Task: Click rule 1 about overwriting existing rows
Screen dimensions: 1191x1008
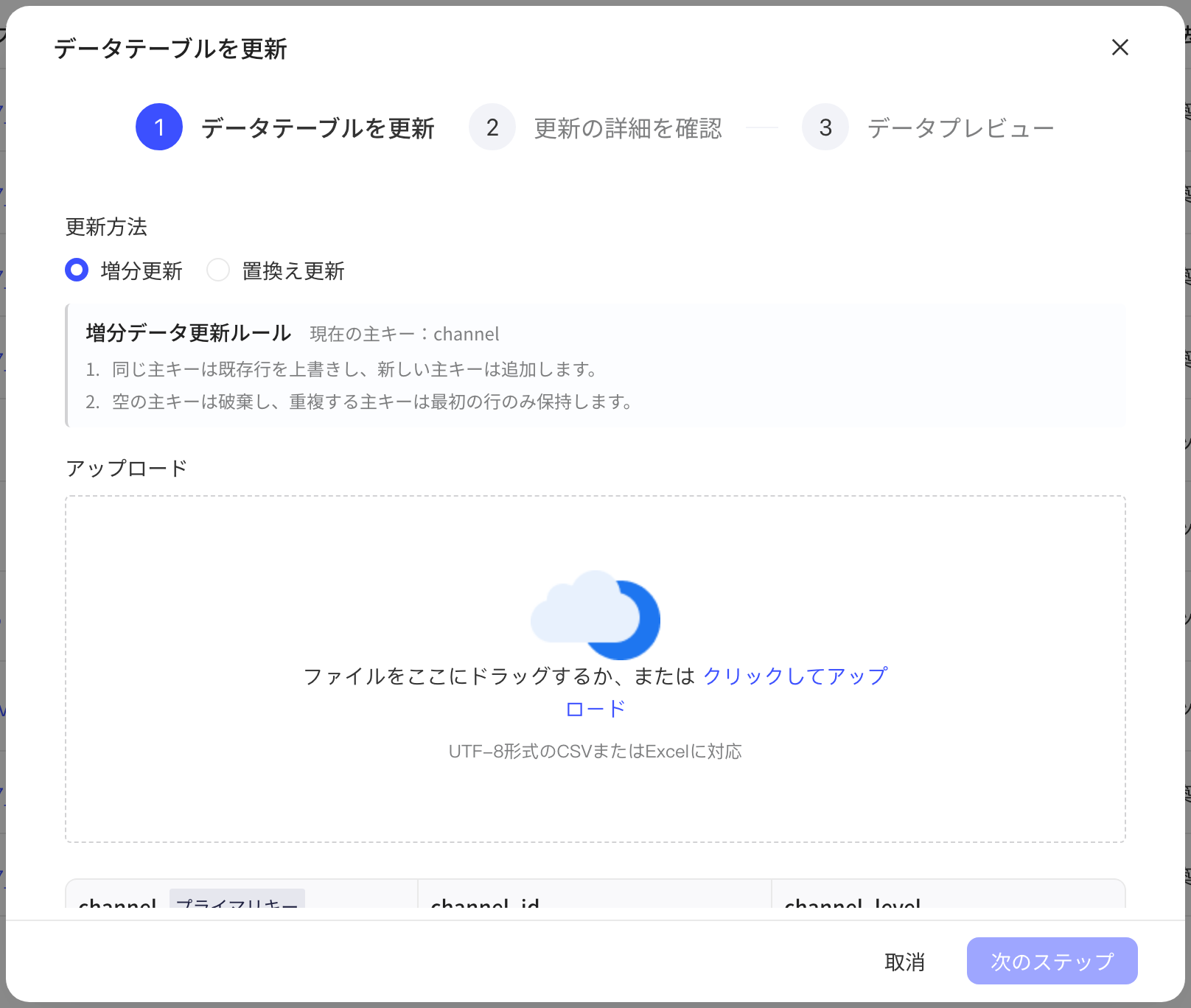Action: tap(342, 369)
